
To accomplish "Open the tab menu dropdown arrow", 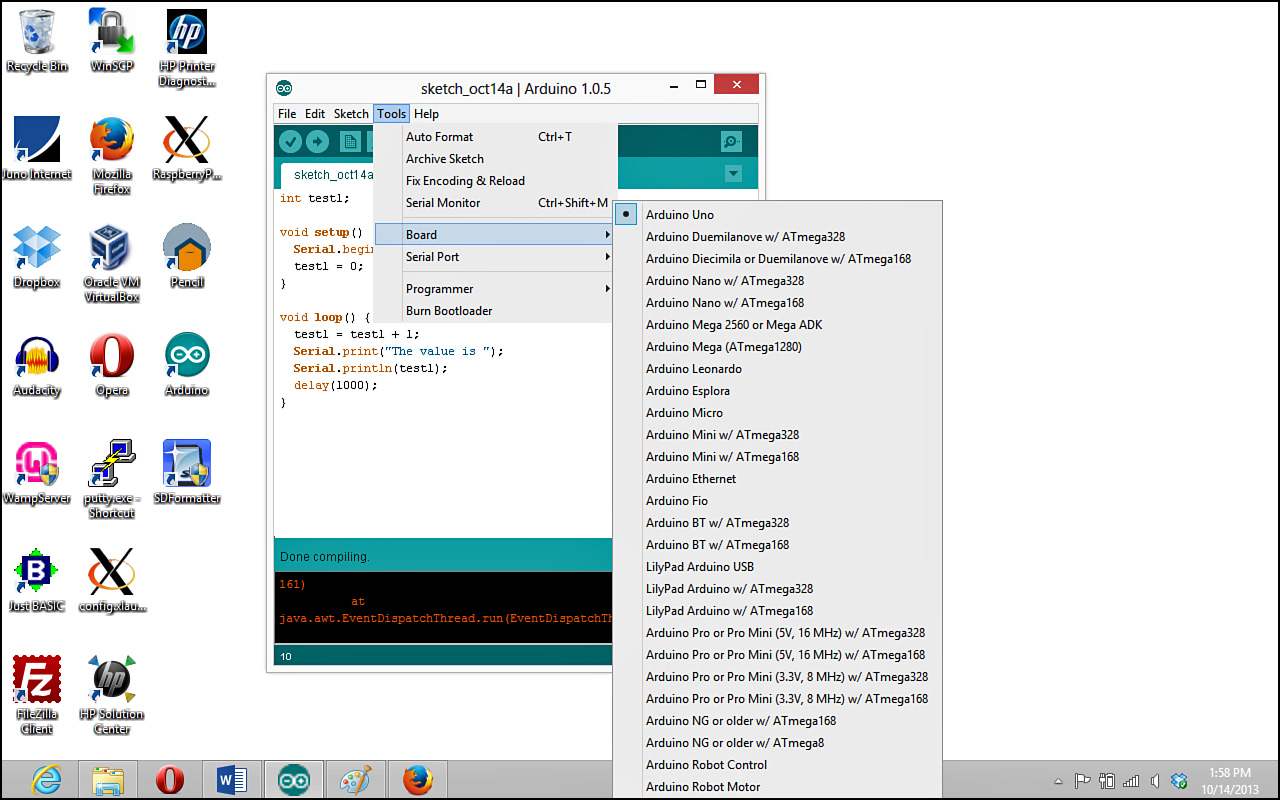I will point(733,174).
